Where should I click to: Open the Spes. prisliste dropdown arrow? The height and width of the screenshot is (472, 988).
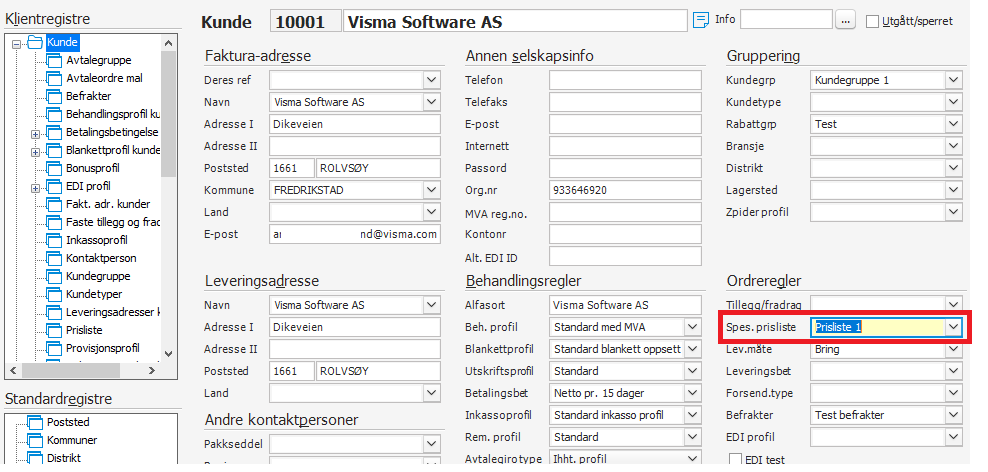pos(953,327)
